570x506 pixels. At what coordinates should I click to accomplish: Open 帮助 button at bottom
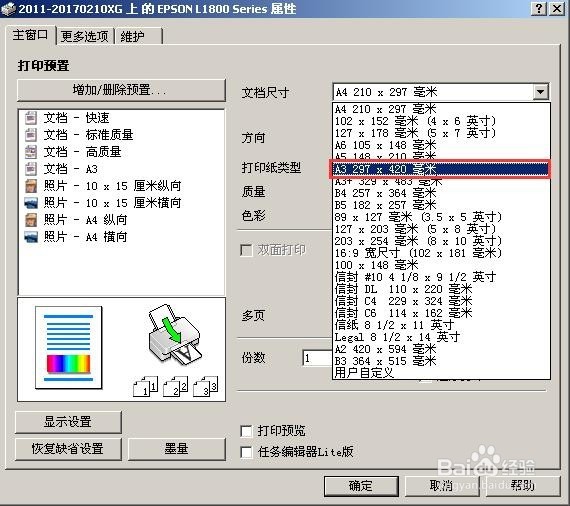523,486
